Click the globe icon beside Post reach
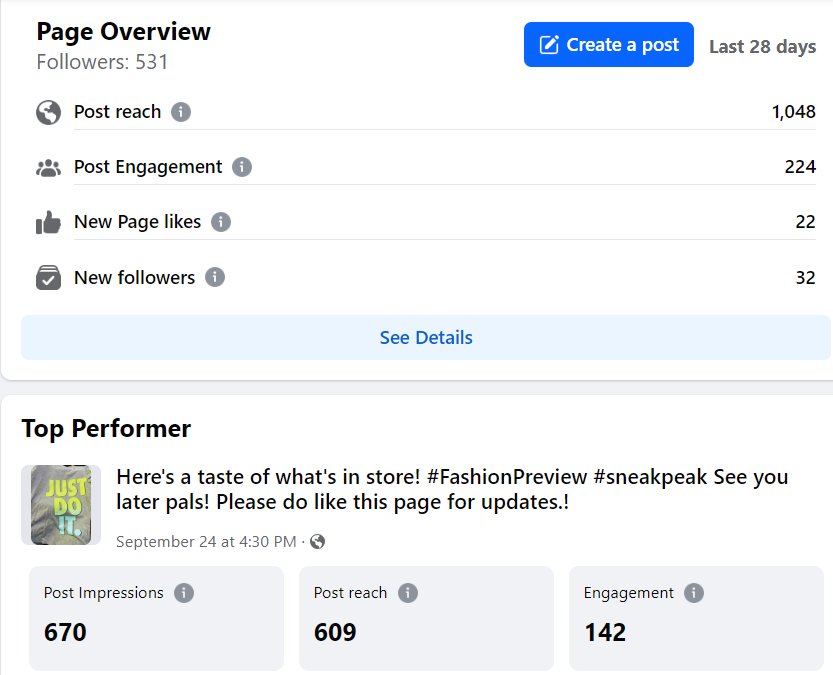The width and height of the screenshot is (833, 675). tap(48, 112)
